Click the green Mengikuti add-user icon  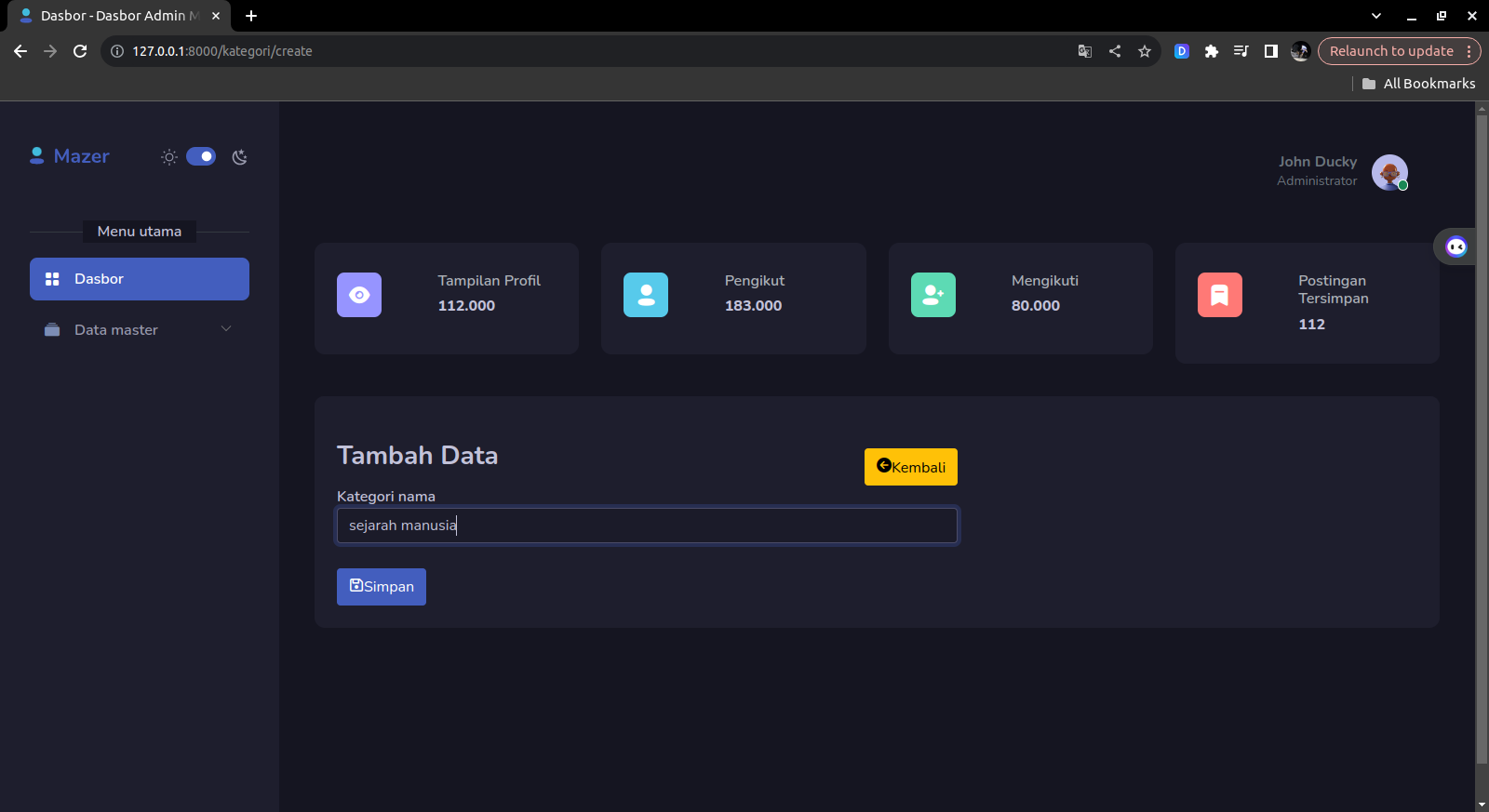tap(932, 295)
